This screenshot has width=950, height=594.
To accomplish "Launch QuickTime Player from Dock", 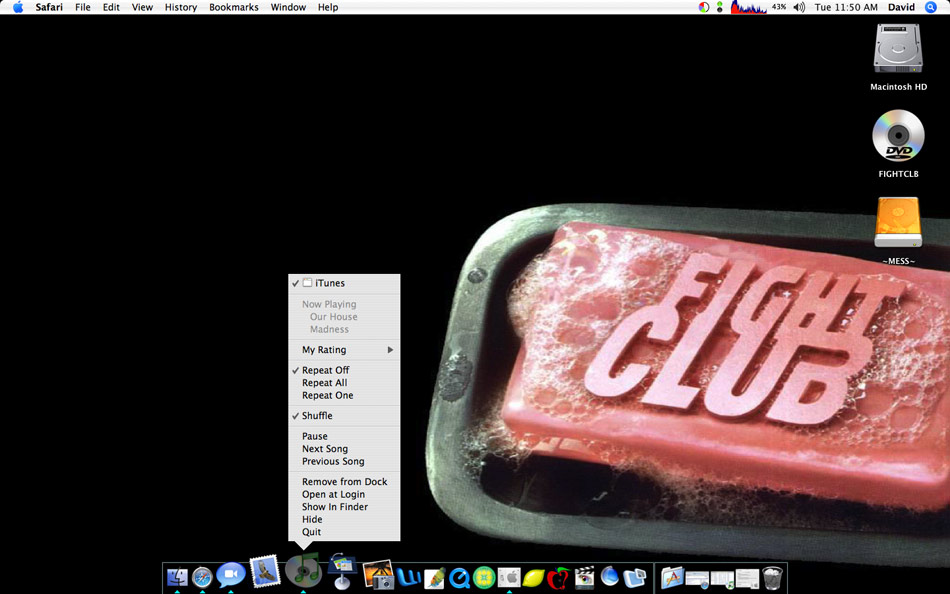I will click(460, 577).
